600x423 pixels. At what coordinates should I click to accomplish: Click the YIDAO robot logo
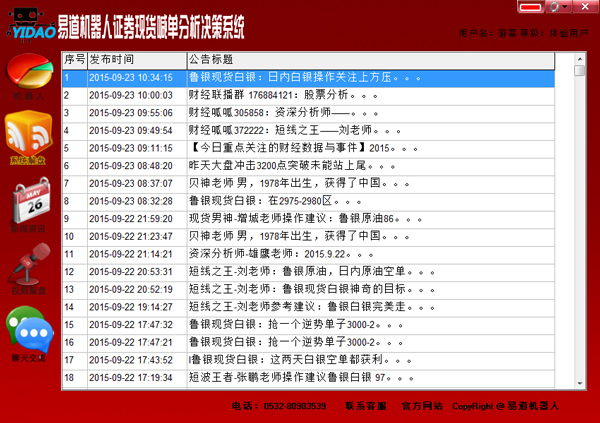pos(32,24)
